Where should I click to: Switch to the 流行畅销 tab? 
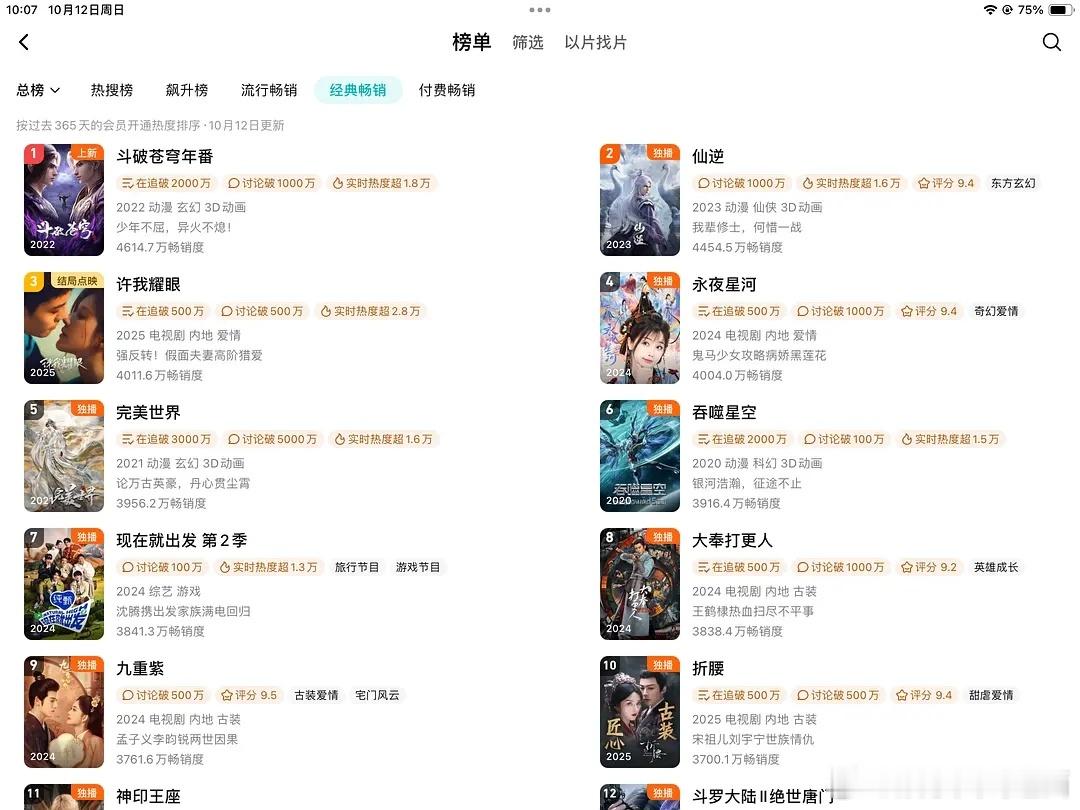point(269,90)
